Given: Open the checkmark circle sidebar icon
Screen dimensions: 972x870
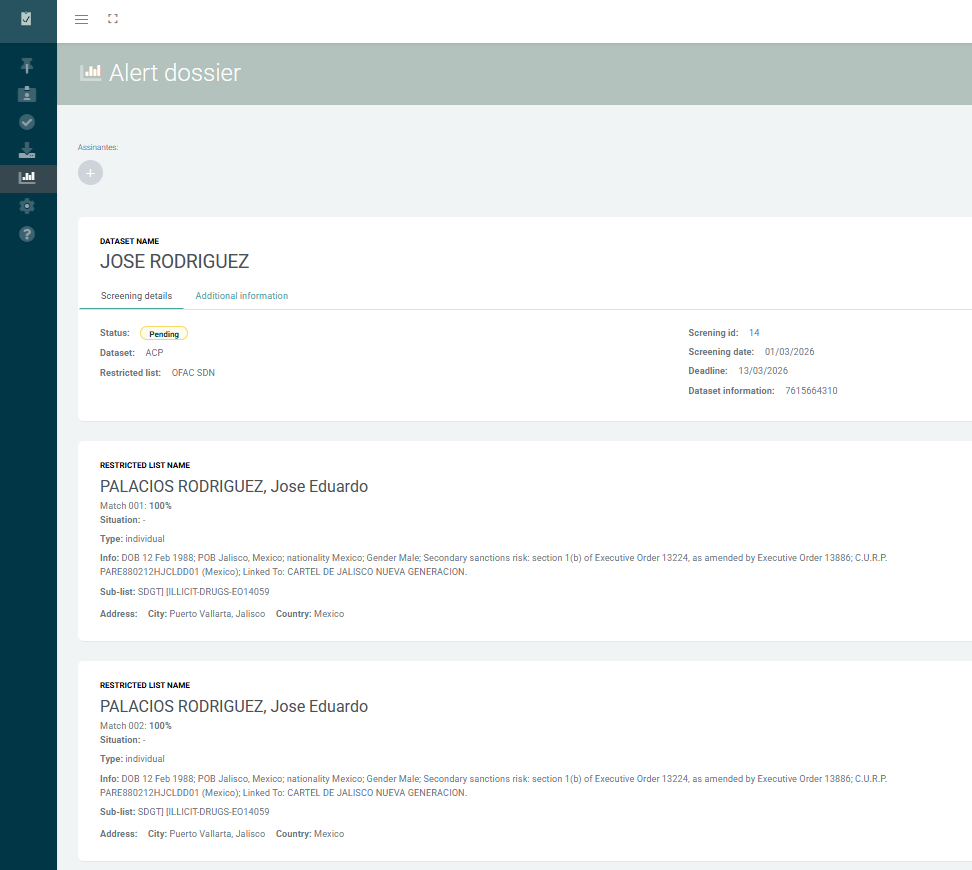Looking at the screenshot, I should 27,122.
